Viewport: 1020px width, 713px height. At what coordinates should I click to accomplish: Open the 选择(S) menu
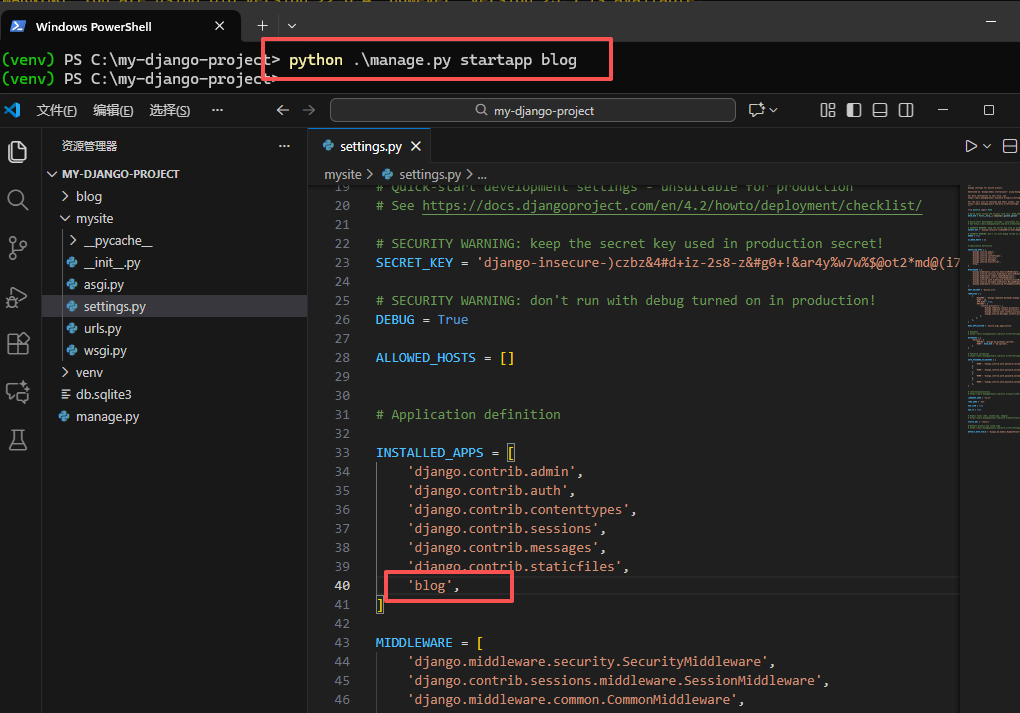(170, 110)
